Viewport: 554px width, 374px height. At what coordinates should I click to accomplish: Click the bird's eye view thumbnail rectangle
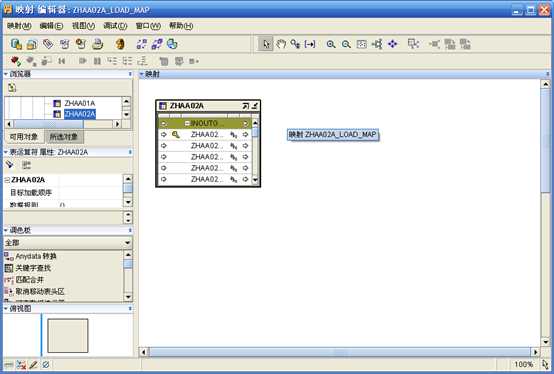coord(68,336)
